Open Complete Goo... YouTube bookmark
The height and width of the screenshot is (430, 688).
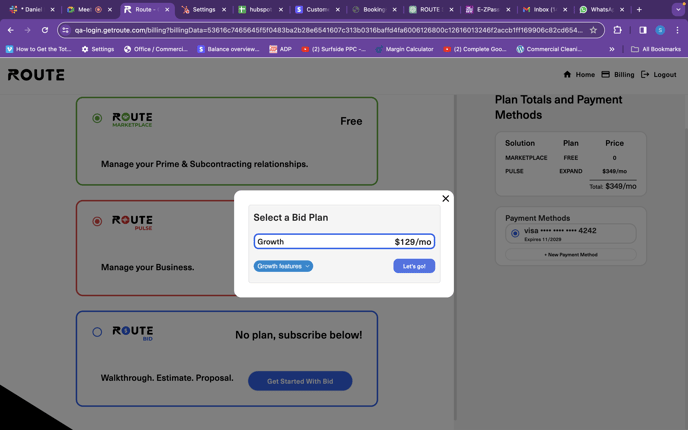coord(475,49)
